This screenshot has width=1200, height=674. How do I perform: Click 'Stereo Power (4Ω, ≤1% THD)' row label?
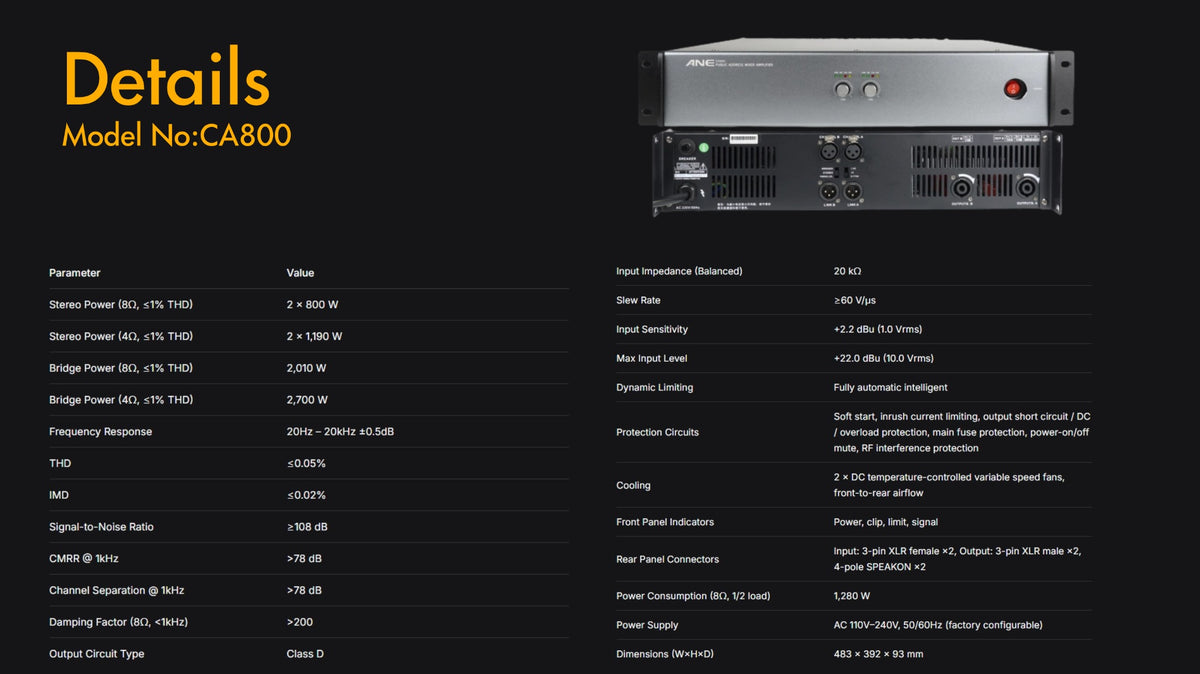click(x=121, y=337)
